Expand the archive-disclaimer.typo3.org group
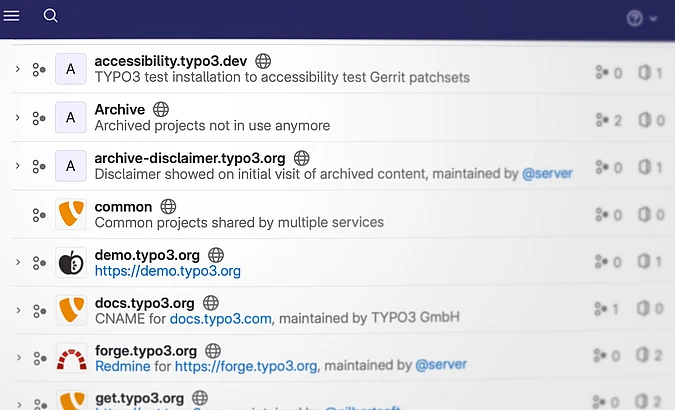Image resolution: width=675 pixels, height=410 pixels. (x=18, y=166)
